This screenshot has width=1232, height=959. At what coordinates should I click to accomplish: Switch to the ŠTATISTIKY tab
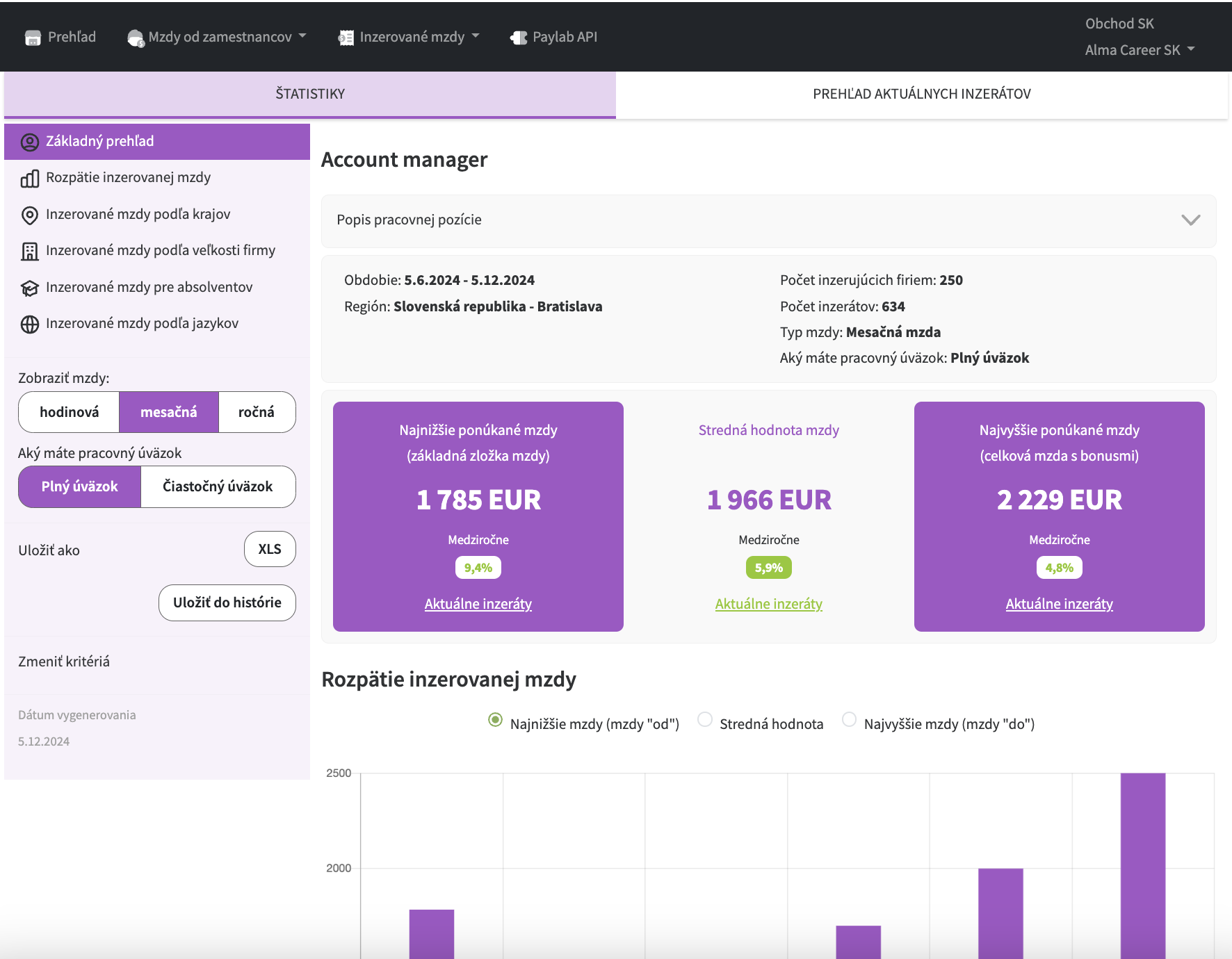point(310,94)
